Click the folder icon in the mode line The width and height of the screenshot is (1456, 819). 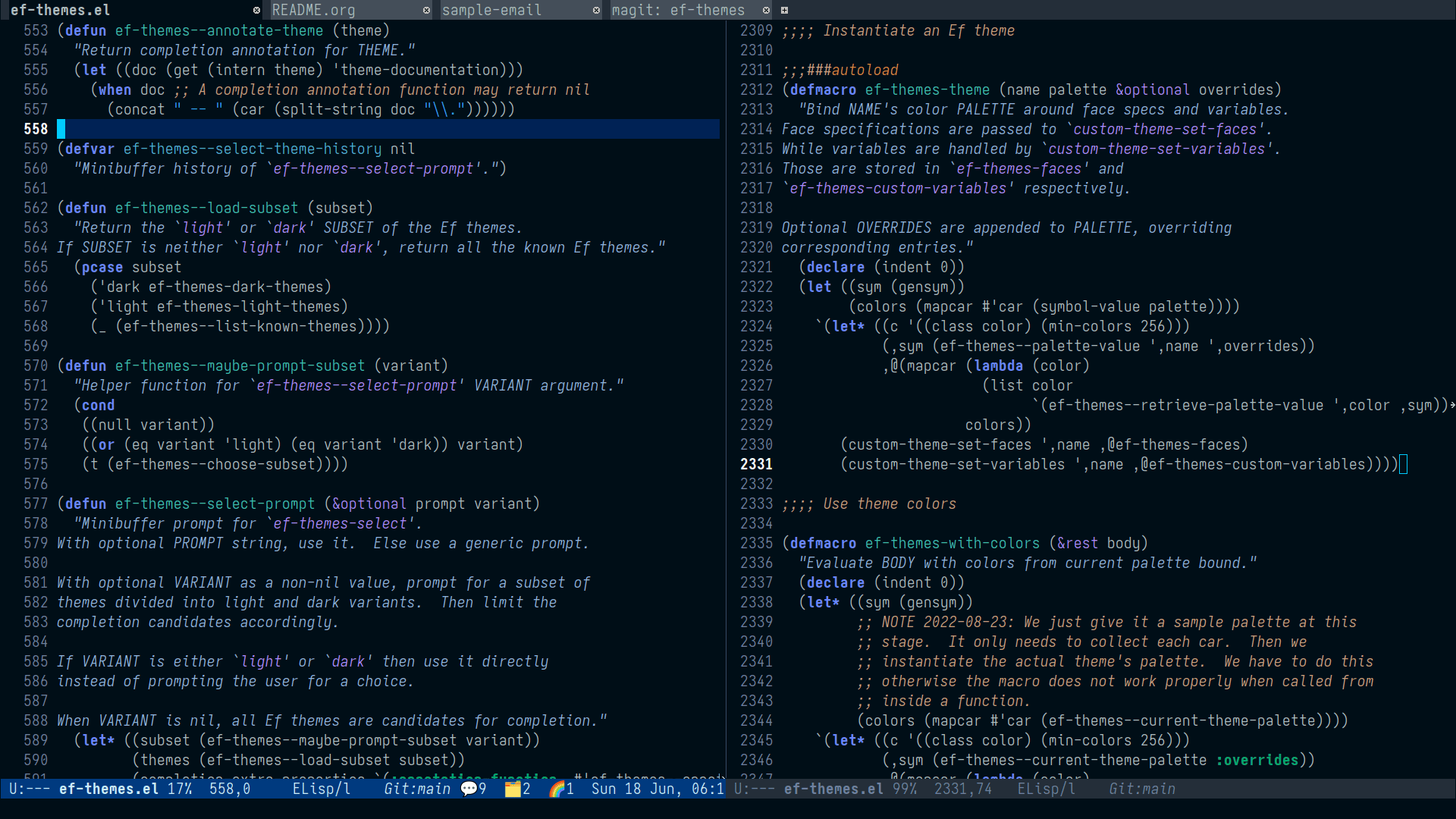(513, 789)
